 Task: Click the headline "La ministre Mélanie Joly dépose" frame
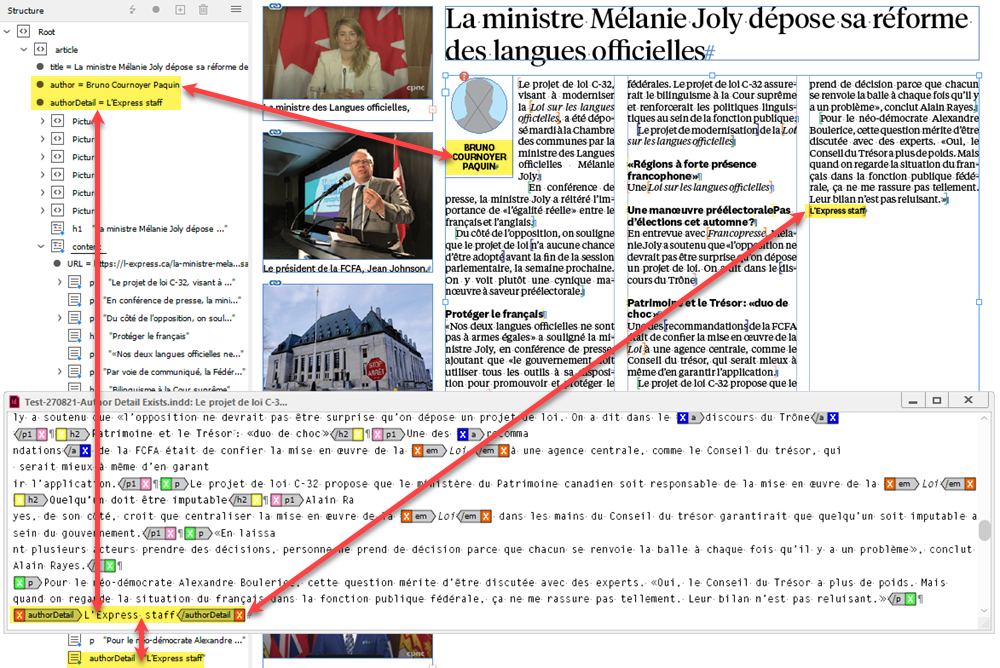[712, 34]
